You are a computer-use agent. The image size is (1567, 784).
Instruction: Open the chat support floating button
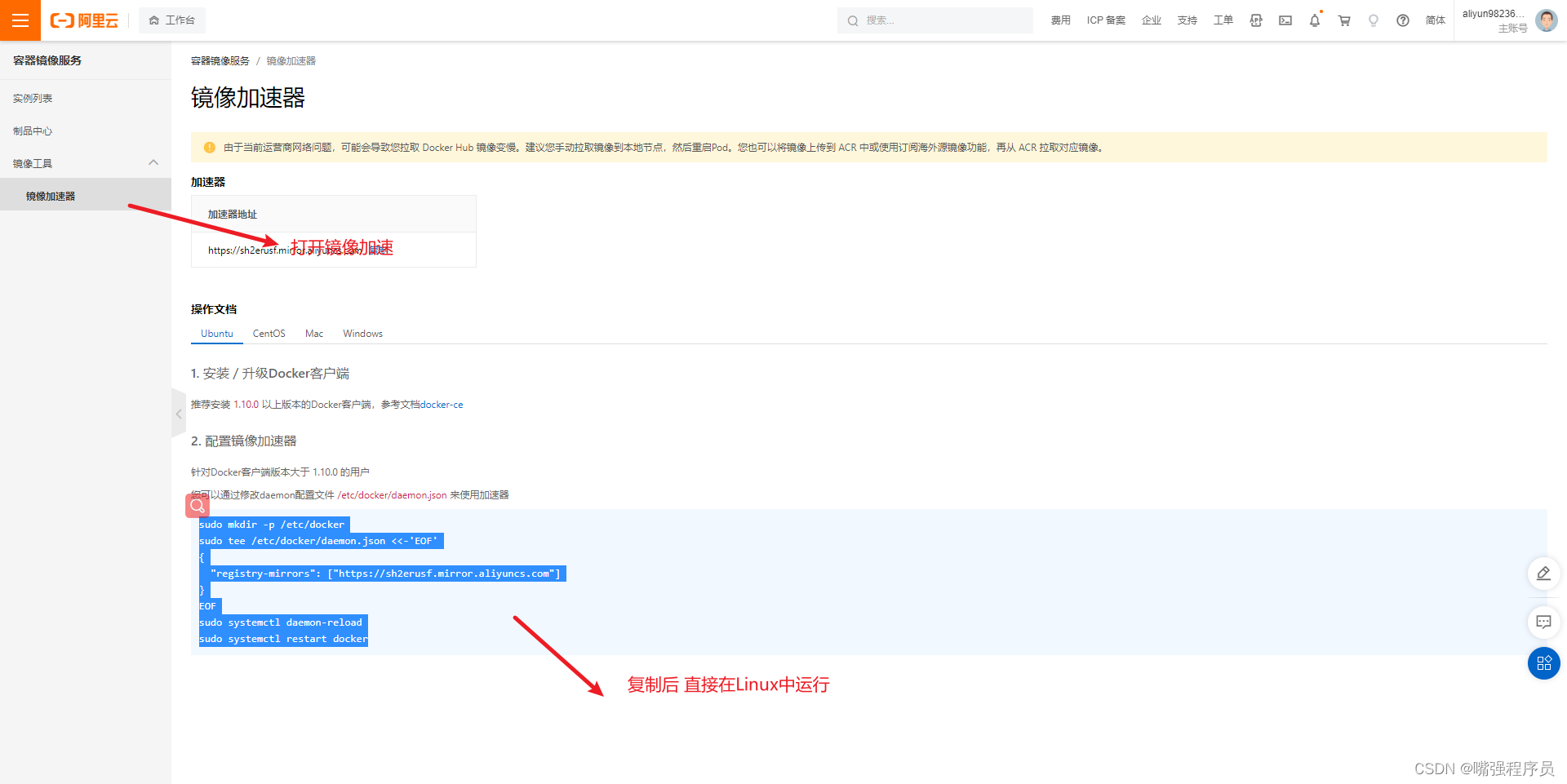pos(1544,622)
